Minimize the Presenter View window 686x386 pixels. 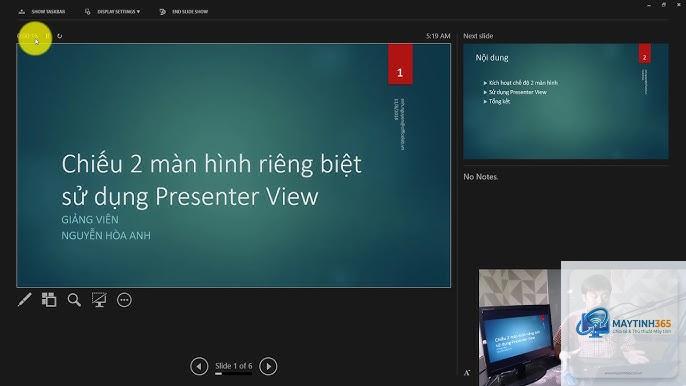coord(649,5)
